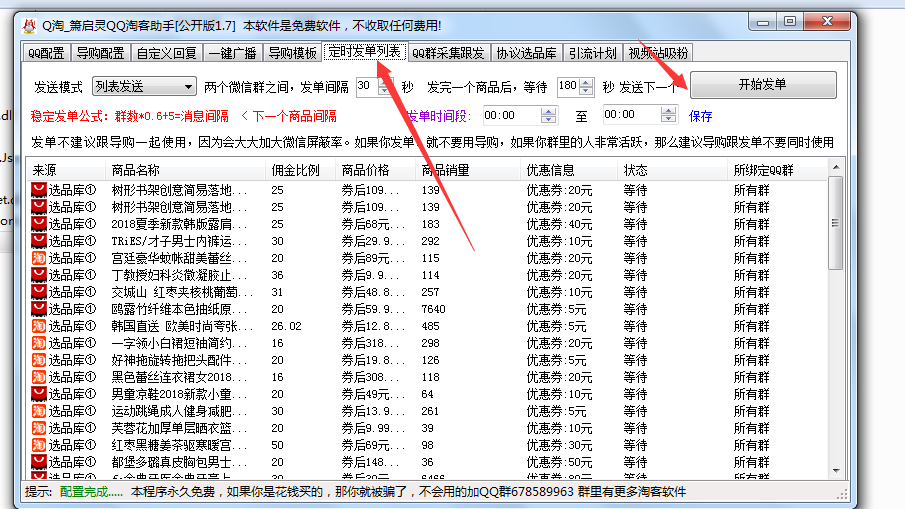
Task: Click the source icon of the 交城山 红枣 row
Action: pyautogui.click(x=39, y=291)
